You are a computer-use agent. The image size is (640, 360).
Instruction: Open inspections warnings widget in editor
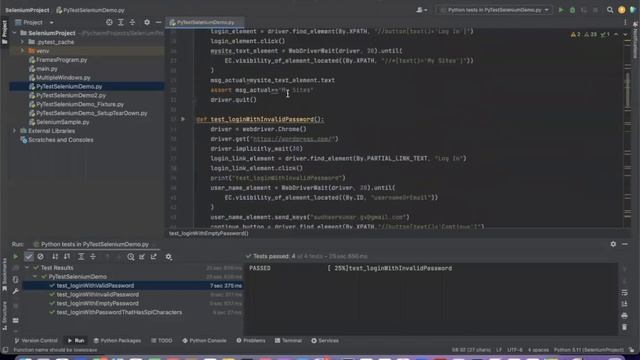(591, 35)
